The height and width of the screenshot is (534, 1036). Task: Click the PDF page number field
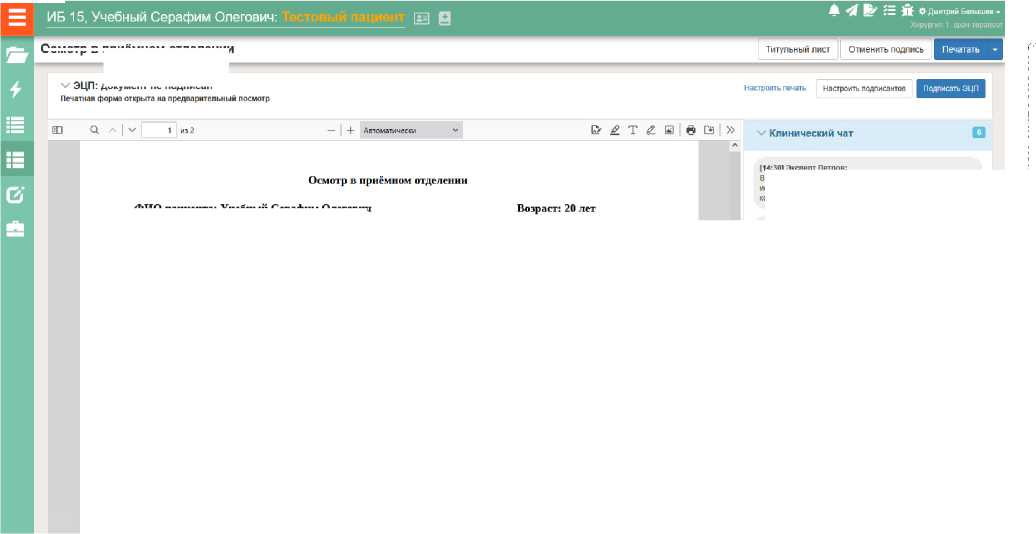click(159, 130)
